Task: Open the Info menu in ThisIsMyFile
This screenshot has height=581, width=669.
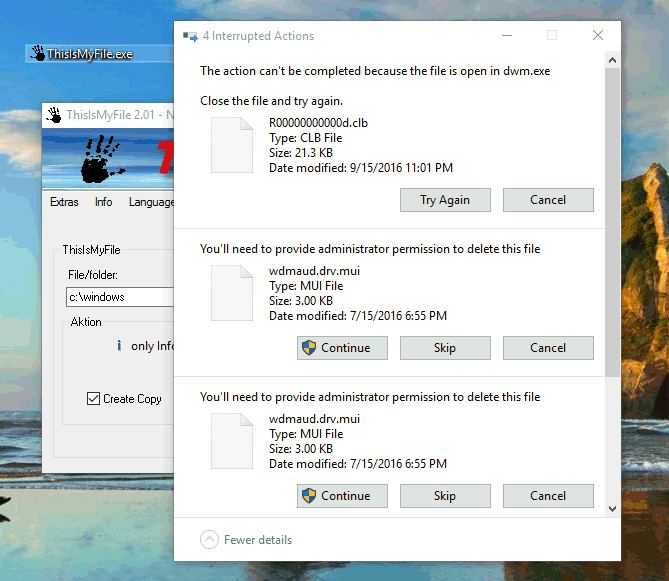Action: [x=104, y=202]
